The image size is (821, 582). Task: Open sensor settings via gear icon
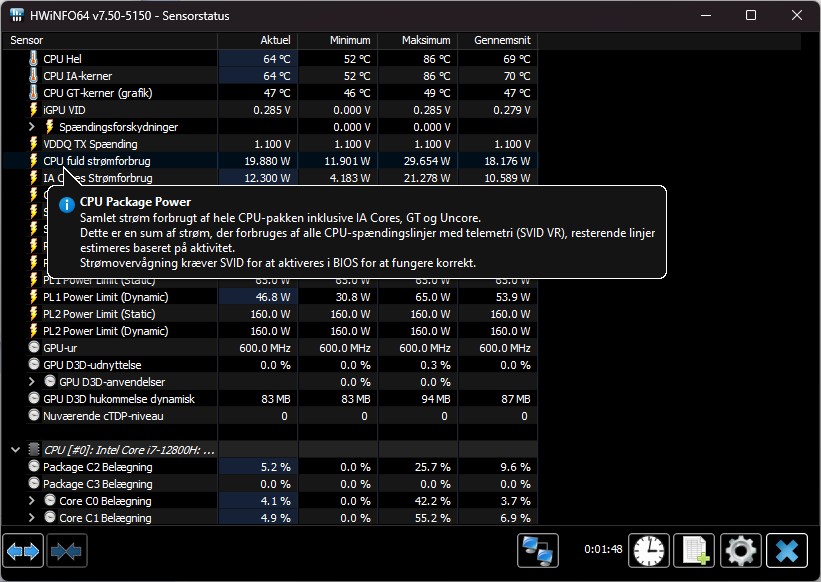(x=741, y=550)
